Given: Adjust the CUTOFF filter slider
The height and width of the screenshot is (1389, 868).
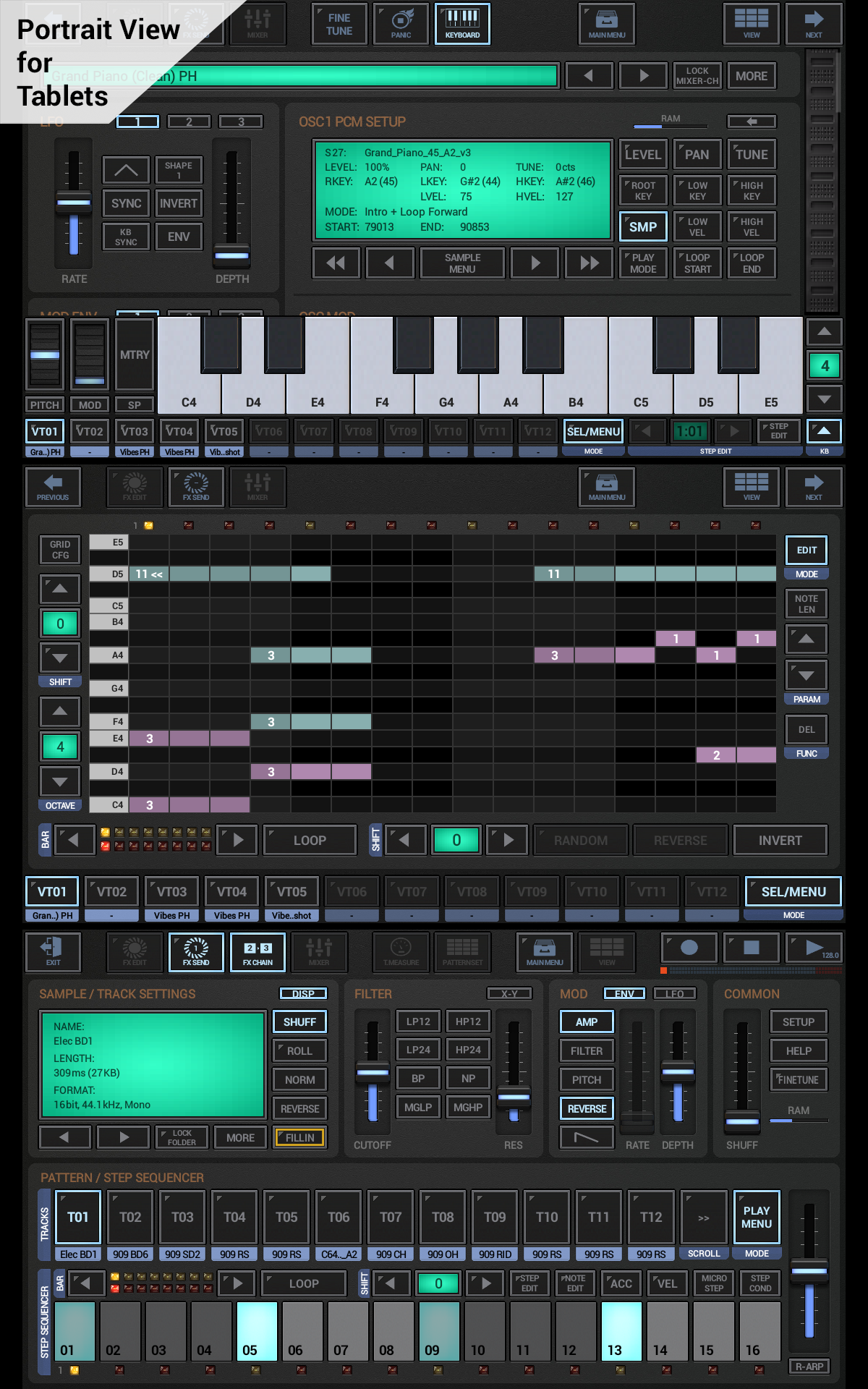Looking at the screenshot, I should point(373,1074).
